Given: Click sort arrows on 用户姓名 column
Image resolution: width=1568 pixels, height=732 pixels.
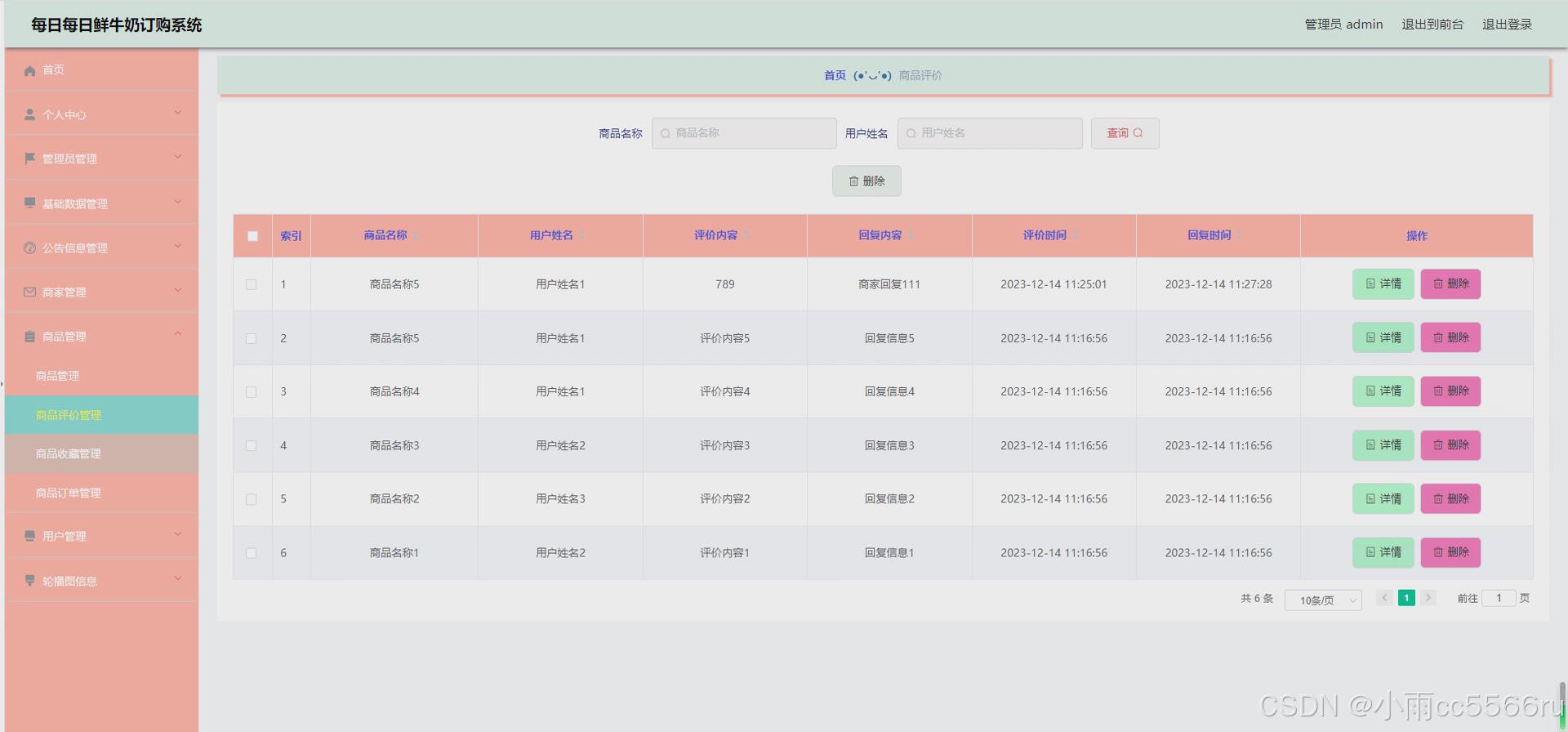Looking at the screenshot, I should click(581, 235).
